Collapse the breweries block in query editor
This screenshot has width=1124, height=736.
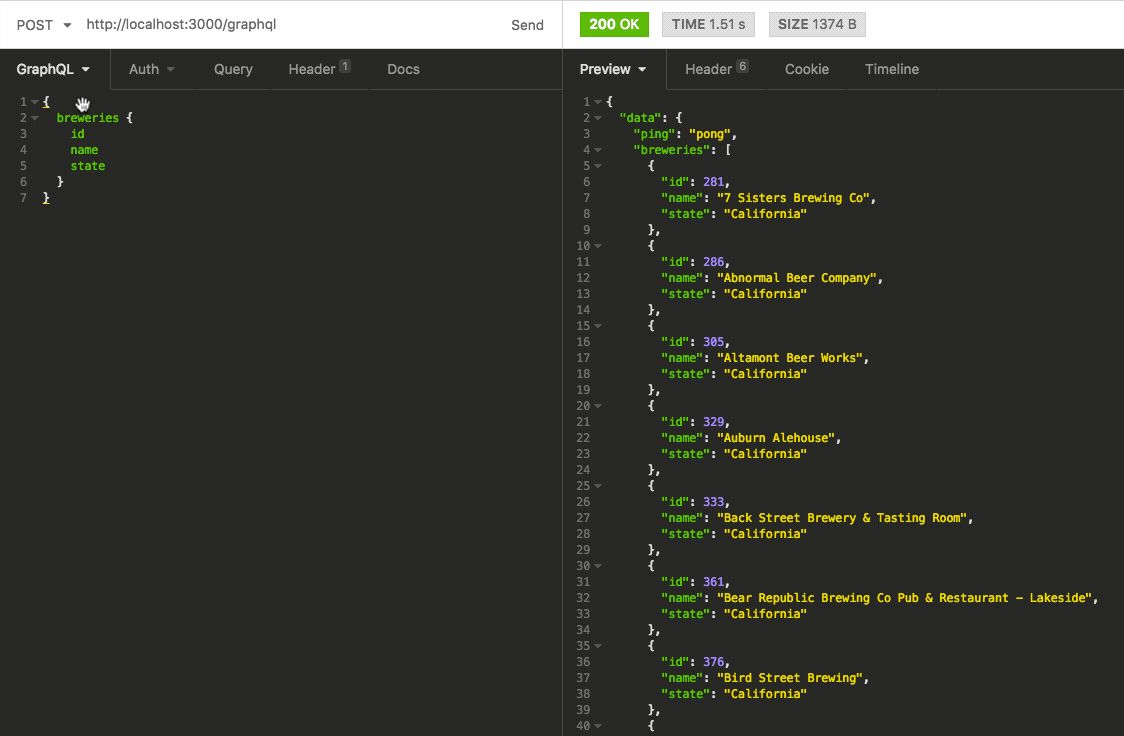coord(34,118)
